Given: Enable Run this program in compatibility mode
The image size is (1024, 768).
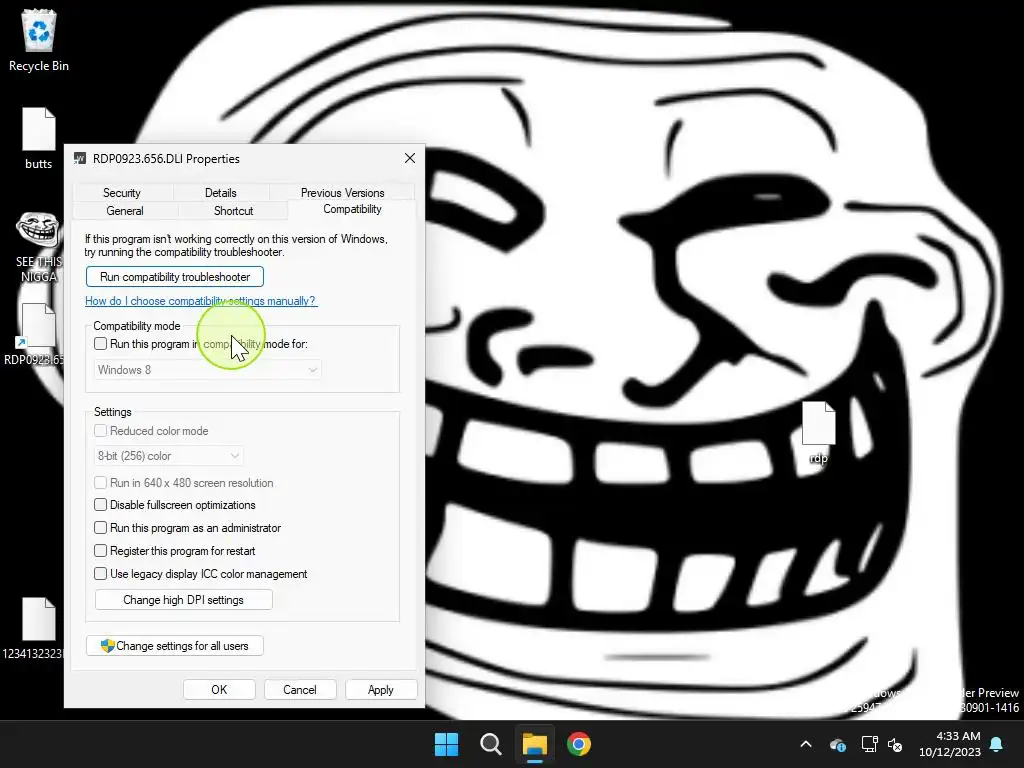Looking at the screenshot, I should (x=101, y=344).
